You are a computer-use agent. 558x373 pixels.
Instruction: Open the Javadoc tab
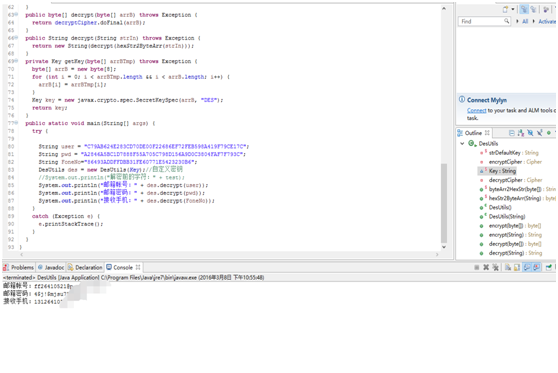click(51, 267)
